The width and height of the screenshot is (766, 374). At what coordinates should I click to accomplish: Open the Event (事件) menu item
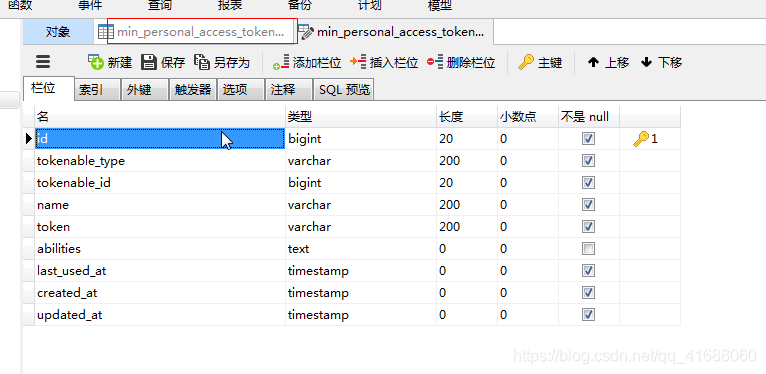[90, 6]
